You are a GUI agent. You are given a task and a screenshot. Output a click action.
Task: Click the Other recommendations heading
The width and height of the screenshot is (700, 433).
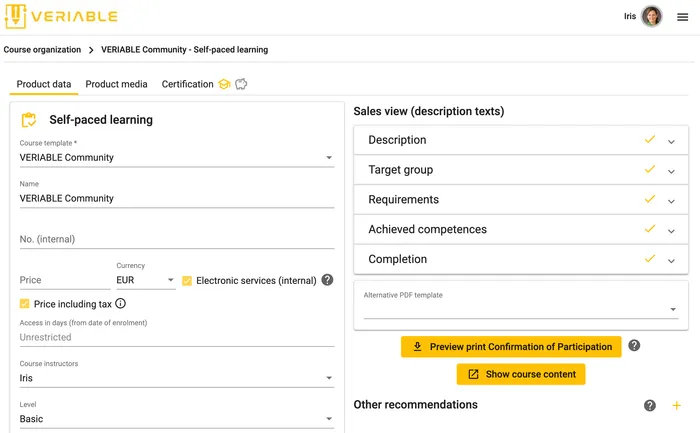(416, 404)
